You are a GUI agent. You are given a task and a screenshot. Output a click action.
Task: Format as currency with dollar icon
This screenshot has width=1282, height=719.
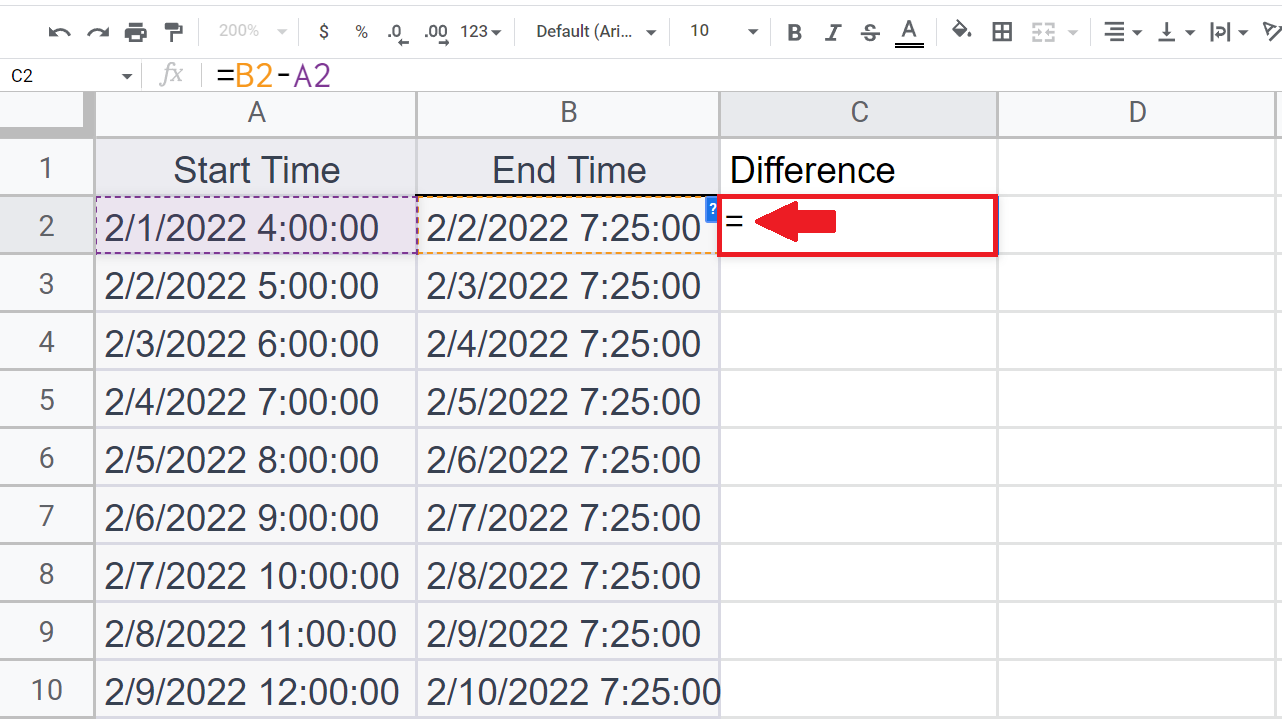pos(324,32)
